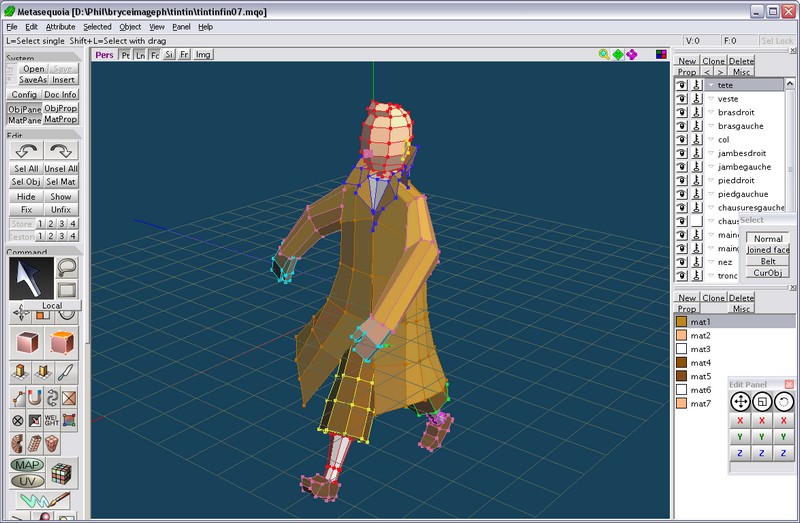Toggle Pt point display button

(126, 55)
